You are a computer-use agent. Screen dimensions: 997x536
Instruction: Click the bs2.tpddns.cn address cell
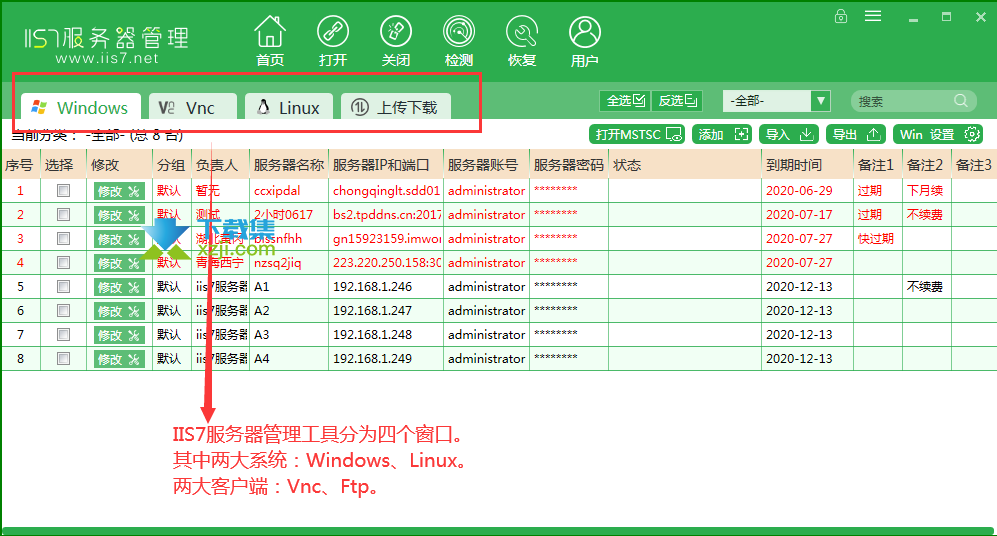pyautogui.click(x=386, y=215)
